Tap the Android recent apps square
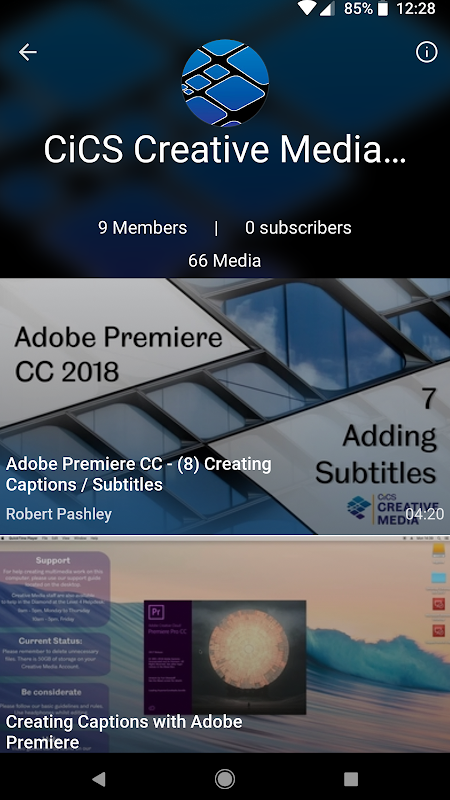The image size is (450, 800). (351, 779)
